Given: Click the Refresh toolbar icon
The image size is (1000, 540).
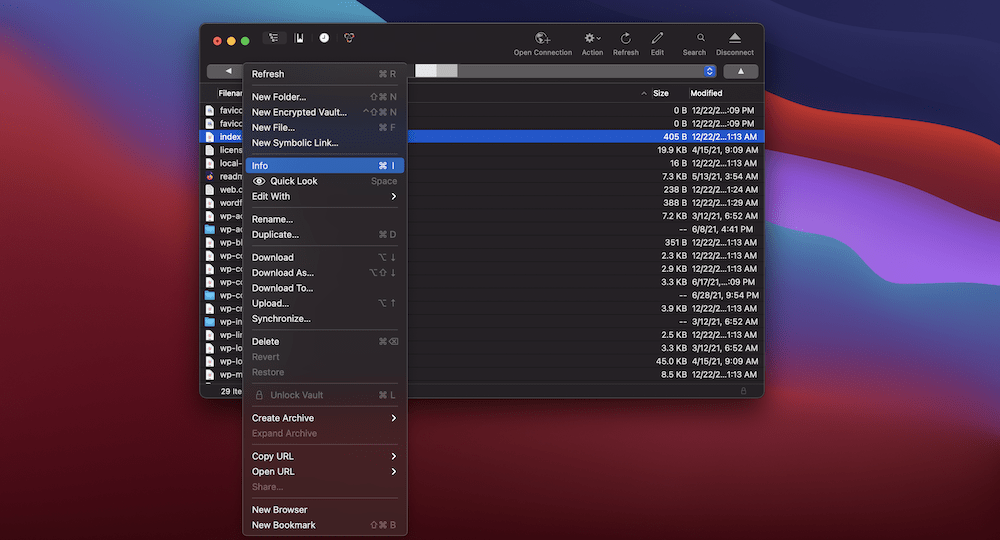Looking at the screenshot, I should tap(626, 38).
